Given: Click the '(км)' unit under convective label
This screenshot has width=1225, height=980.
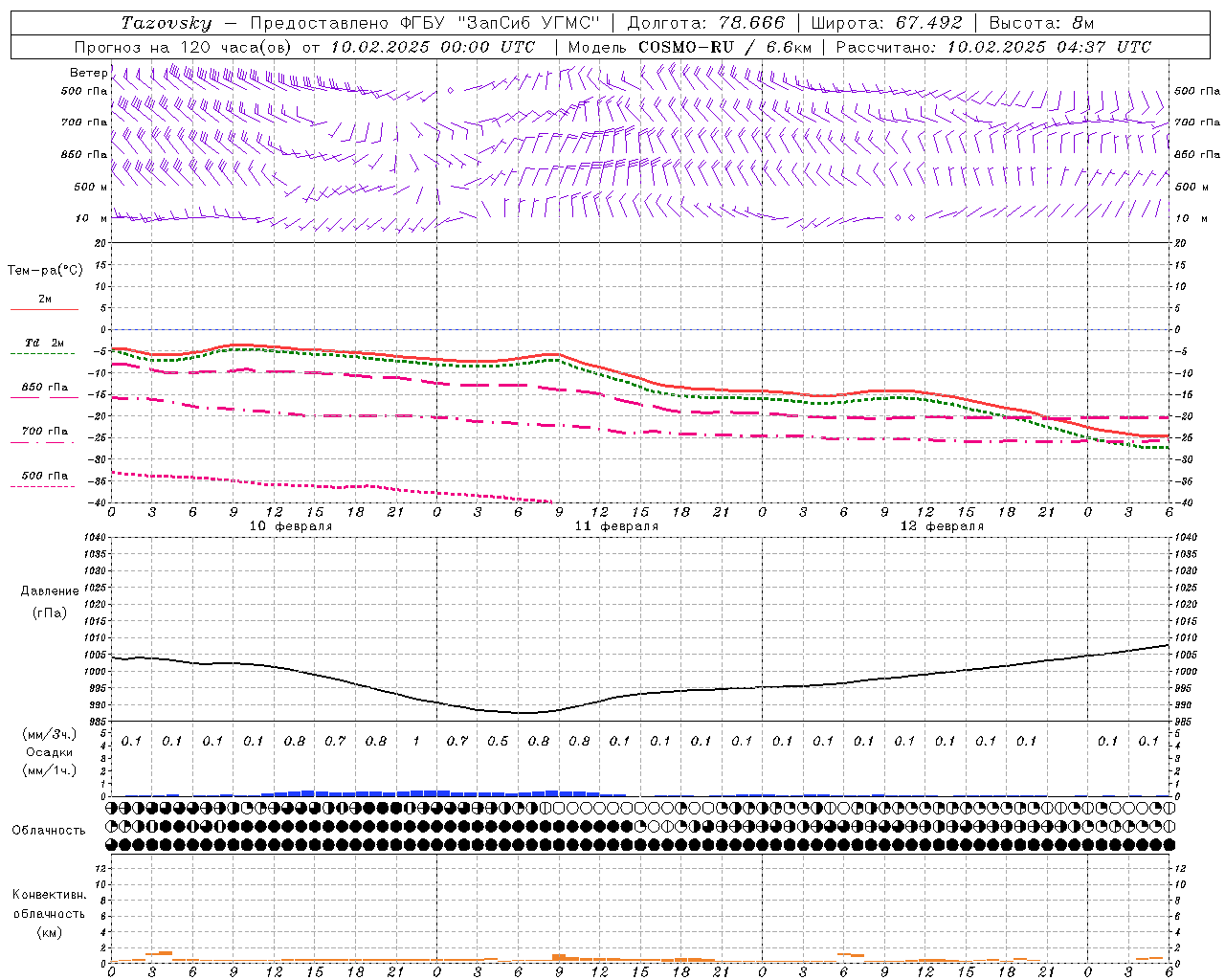Looking at the screenshot, I should tap(49, 932).
